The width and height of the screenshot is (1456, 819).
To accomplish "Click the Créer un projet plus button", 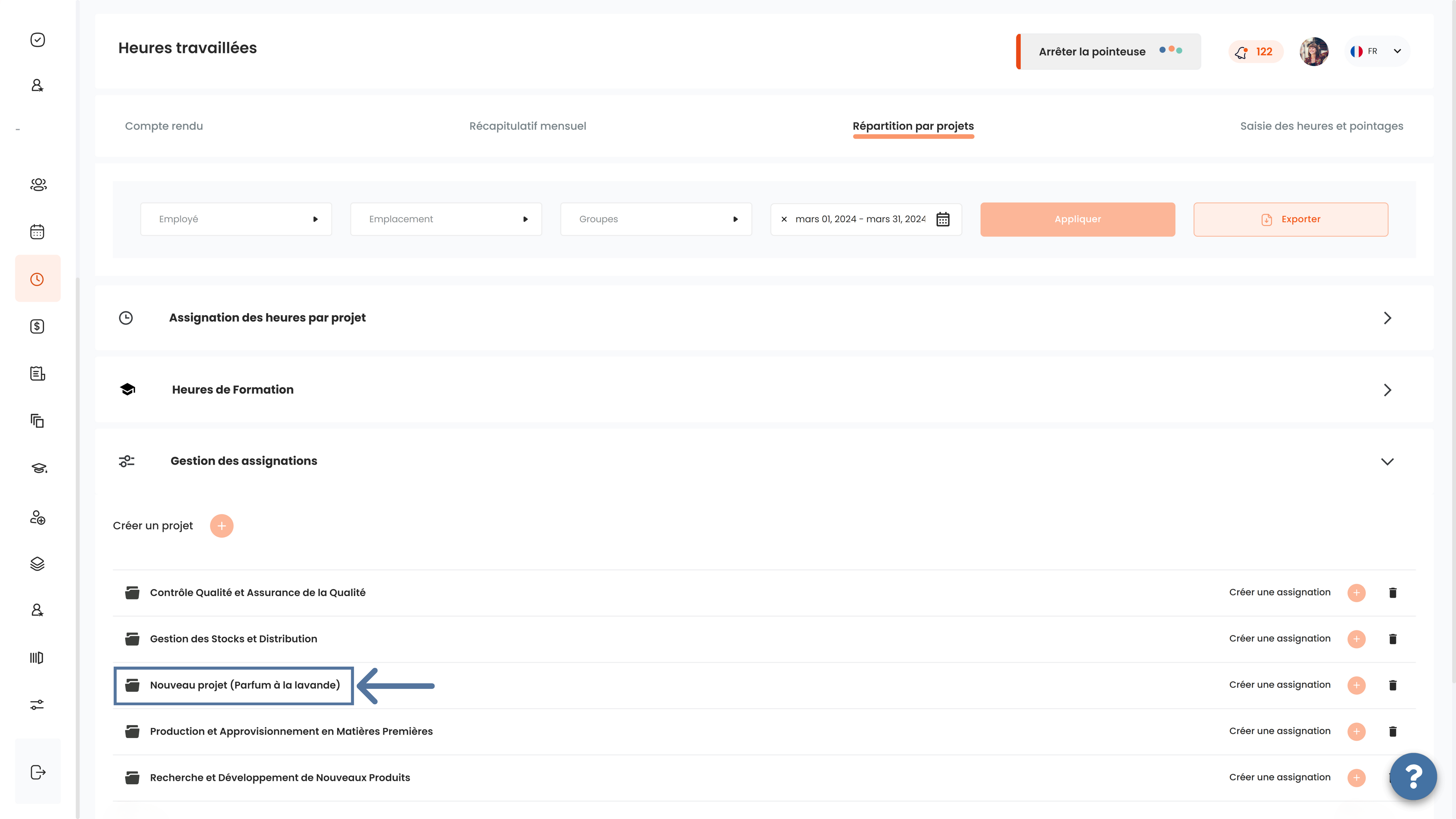I will click(222, 526).
